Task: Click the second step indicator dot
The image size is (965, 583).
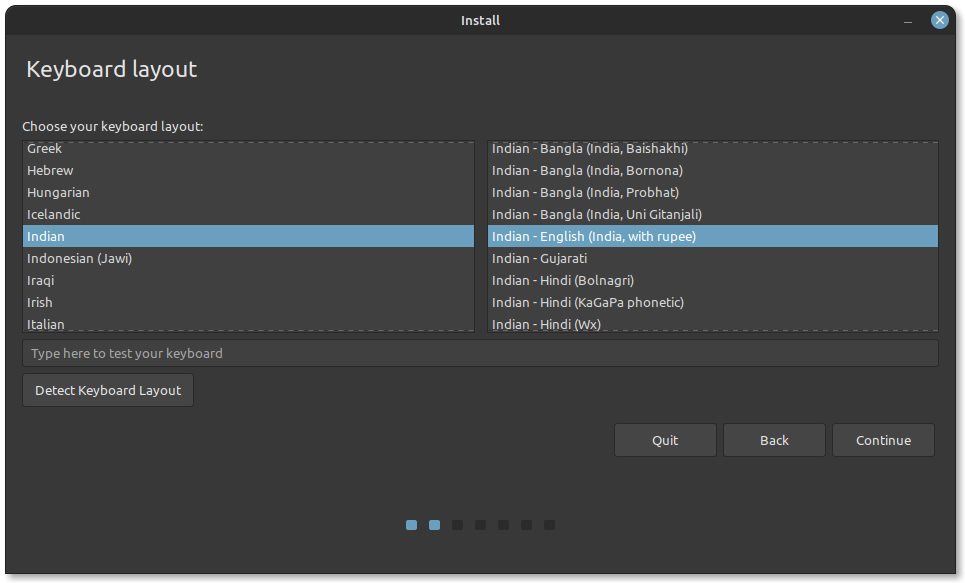Action: point(434,524)
